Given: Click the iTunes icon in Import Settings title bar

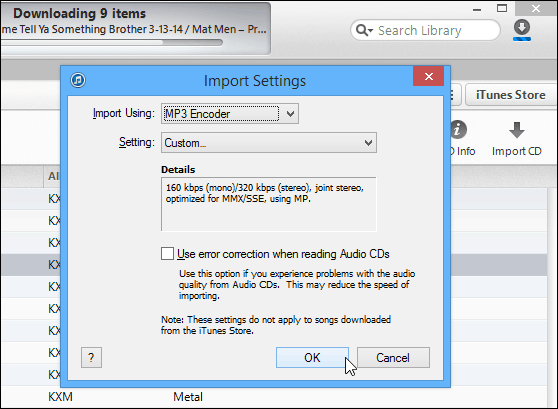Looking at the screenshot, I should [78, 80].
